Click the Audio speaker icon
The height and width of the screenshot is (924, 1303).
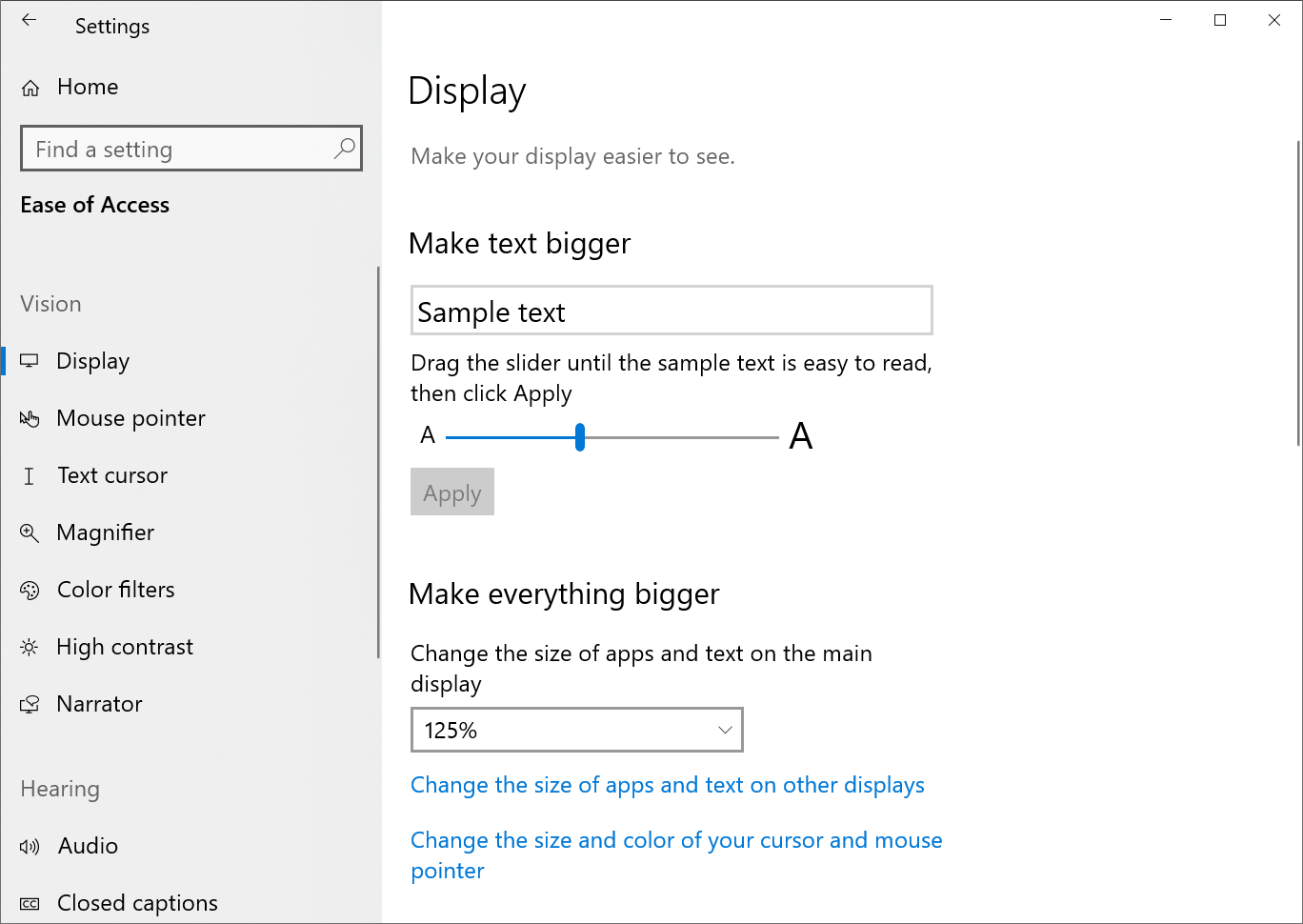point(30,847)
